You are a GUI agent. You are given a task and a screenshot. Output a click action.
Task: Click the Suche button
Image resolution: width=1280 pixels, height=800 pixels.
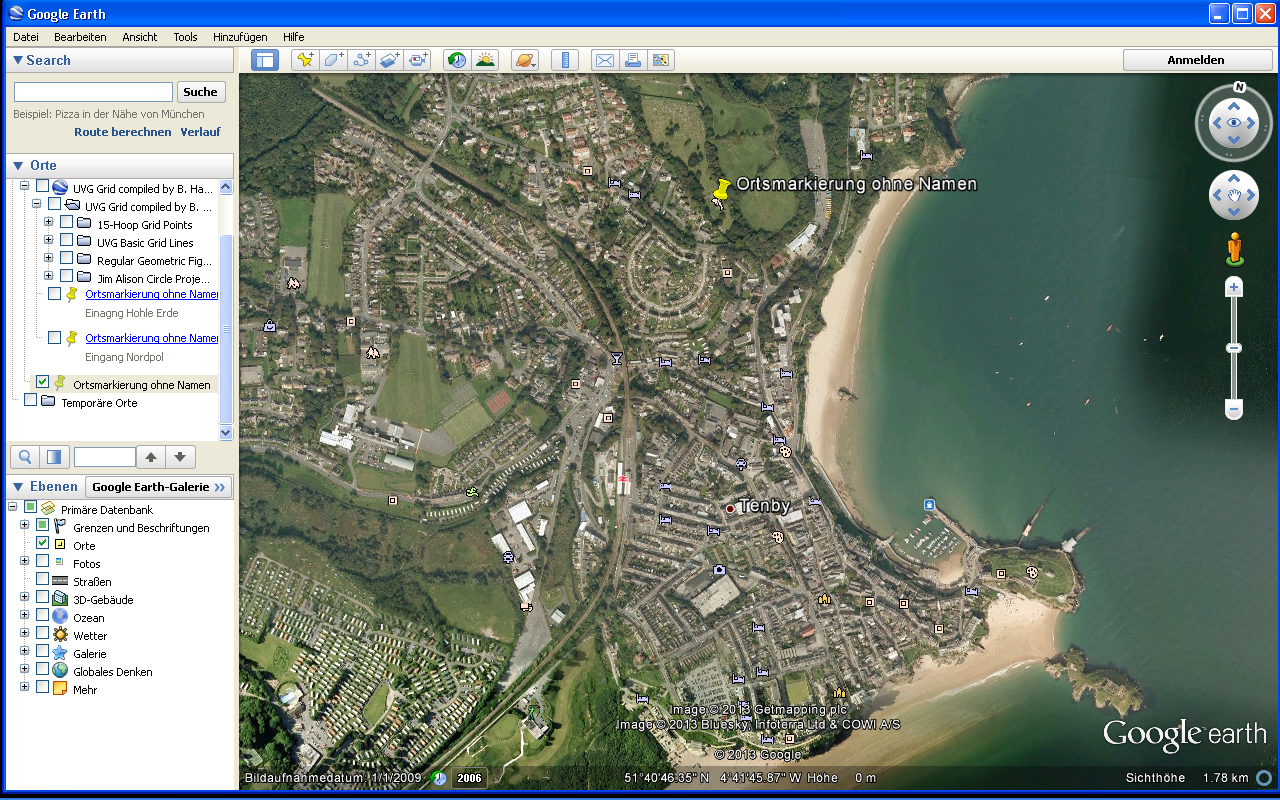pos(201,92)
